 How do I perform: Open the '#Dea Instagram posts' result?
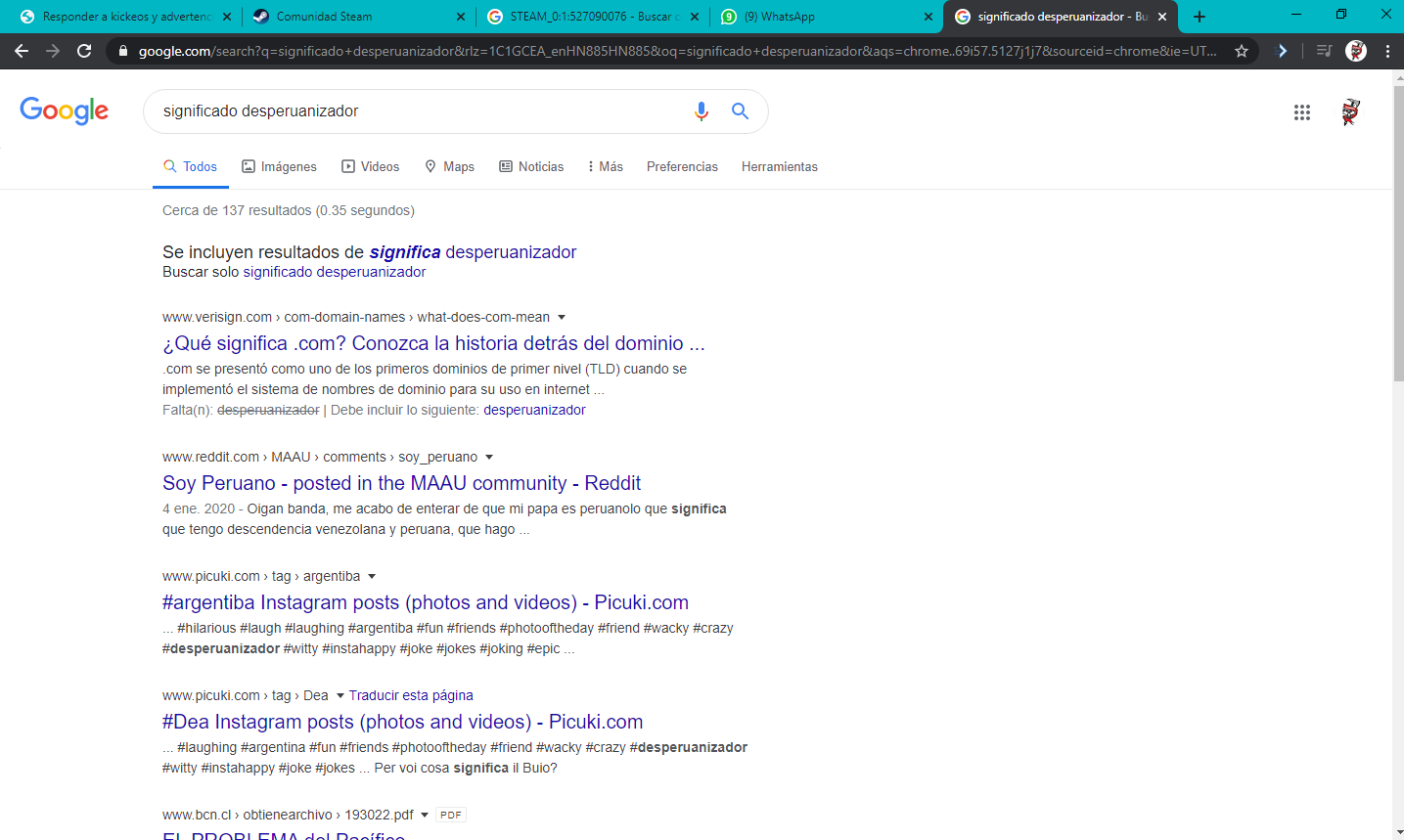coord(402,722)
